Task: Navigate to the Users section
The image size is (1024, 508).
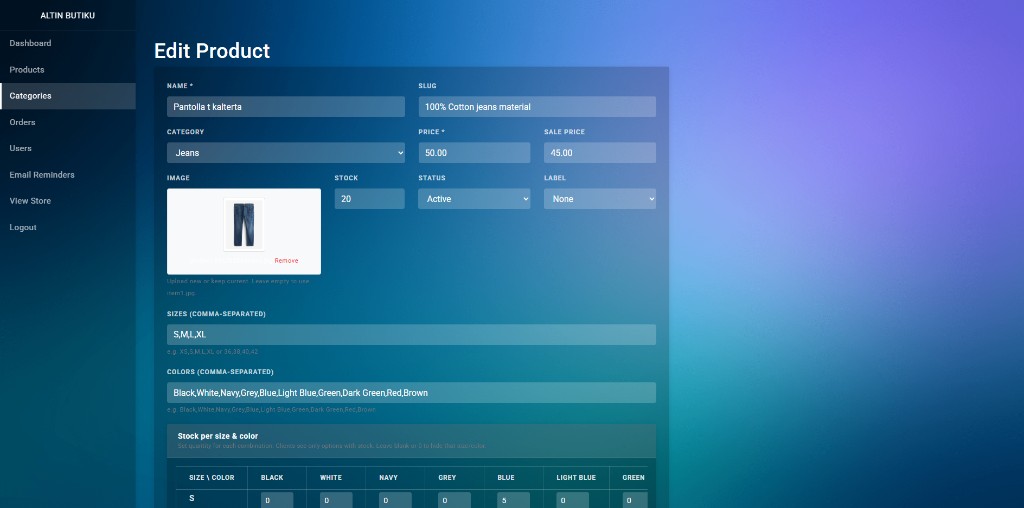Action: (21, 148)
